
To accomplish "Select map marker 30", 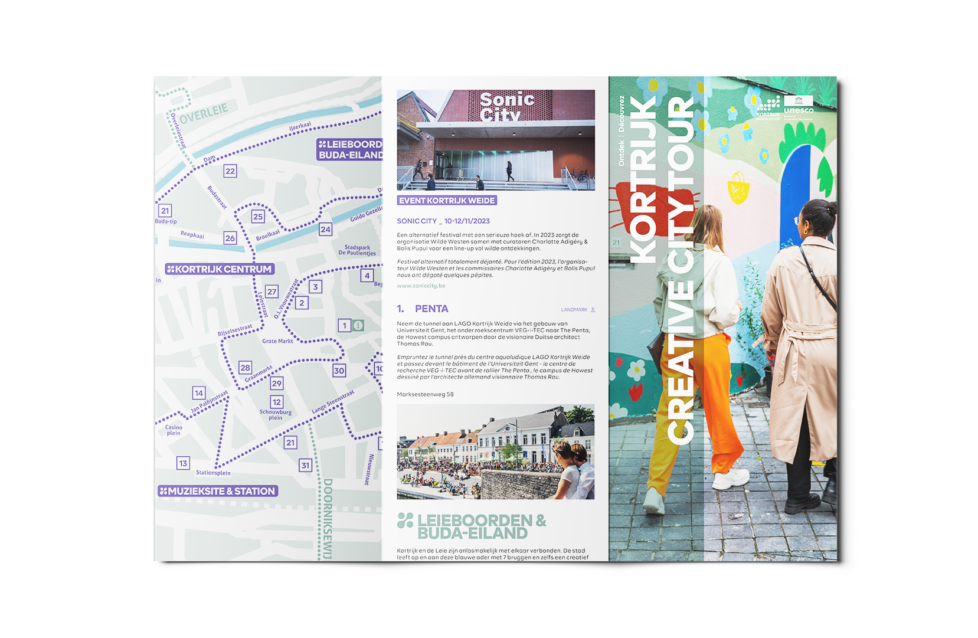I will coord(339,370).
